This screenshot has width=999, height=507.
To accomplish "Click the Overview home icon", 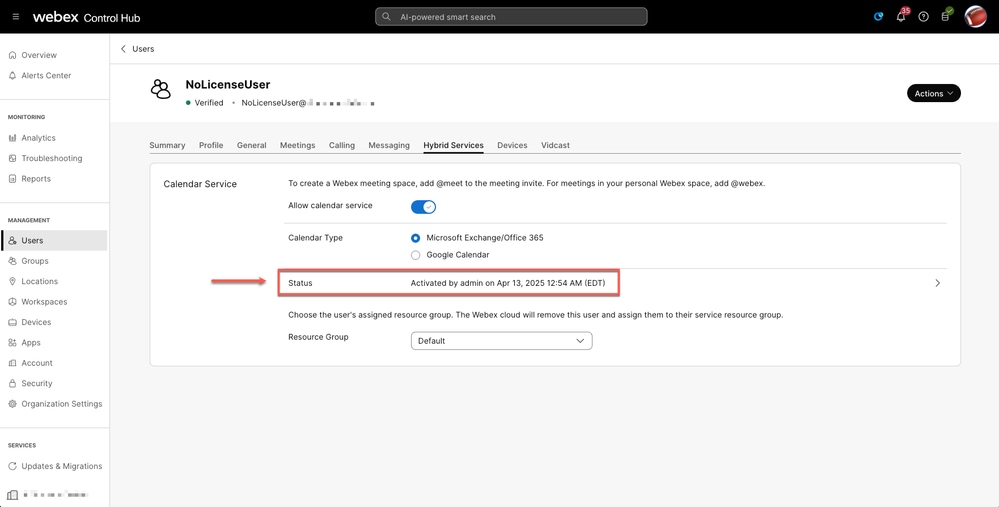I will point(13,55).
